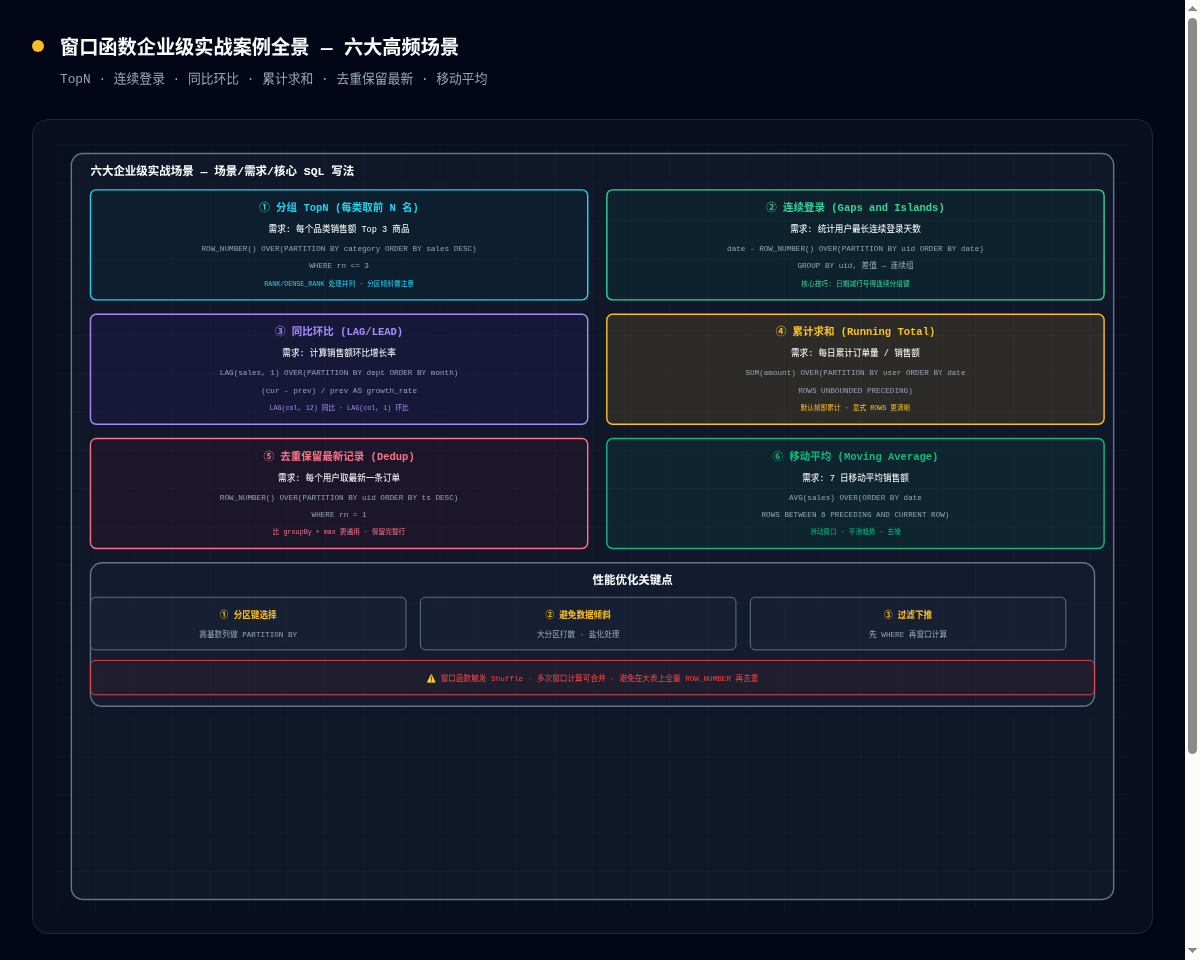Click text 需求: 统计用户最长连续登录天数

click(855, 229)
